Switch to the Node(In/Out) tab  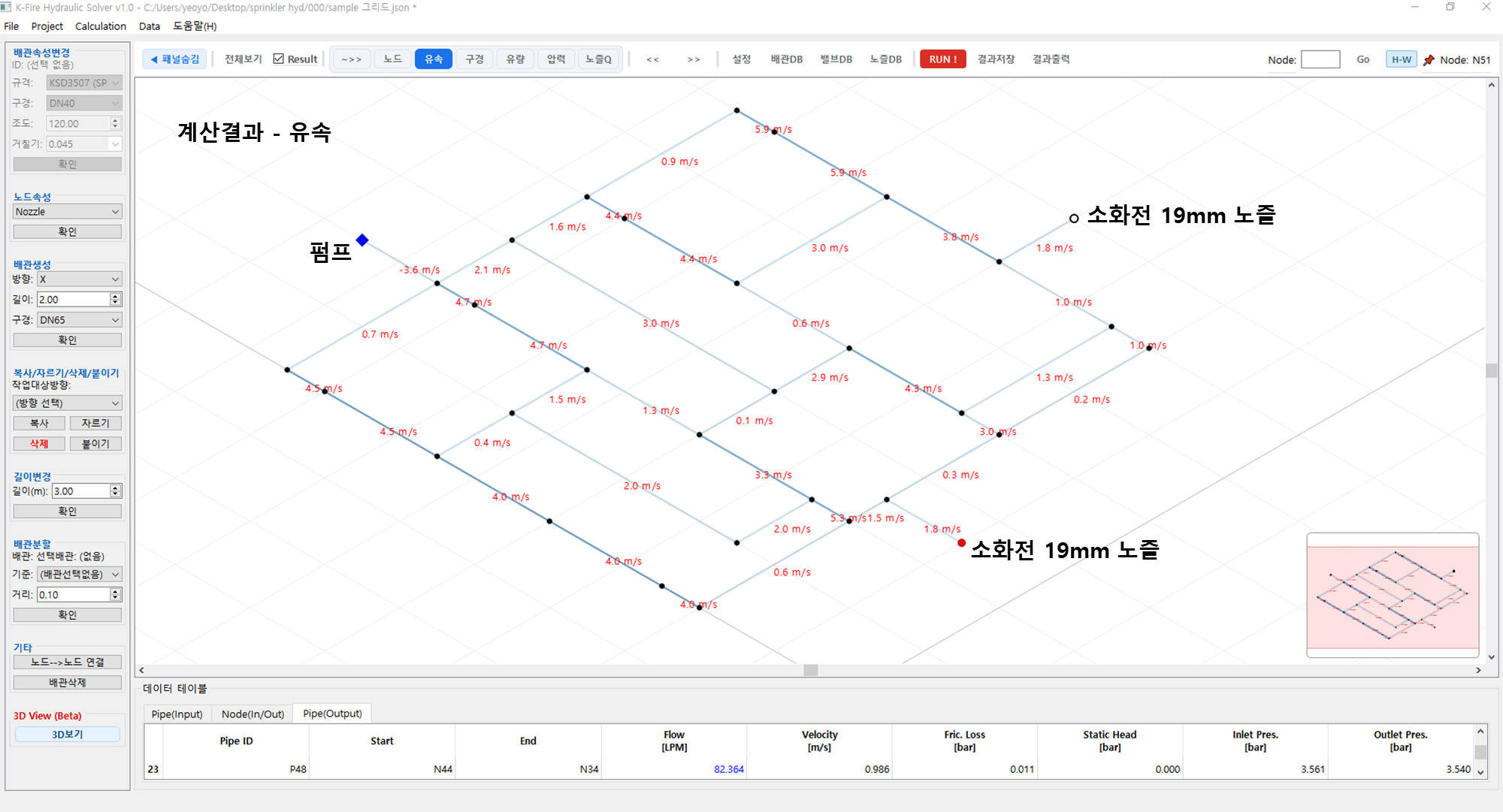coord(253,714)
